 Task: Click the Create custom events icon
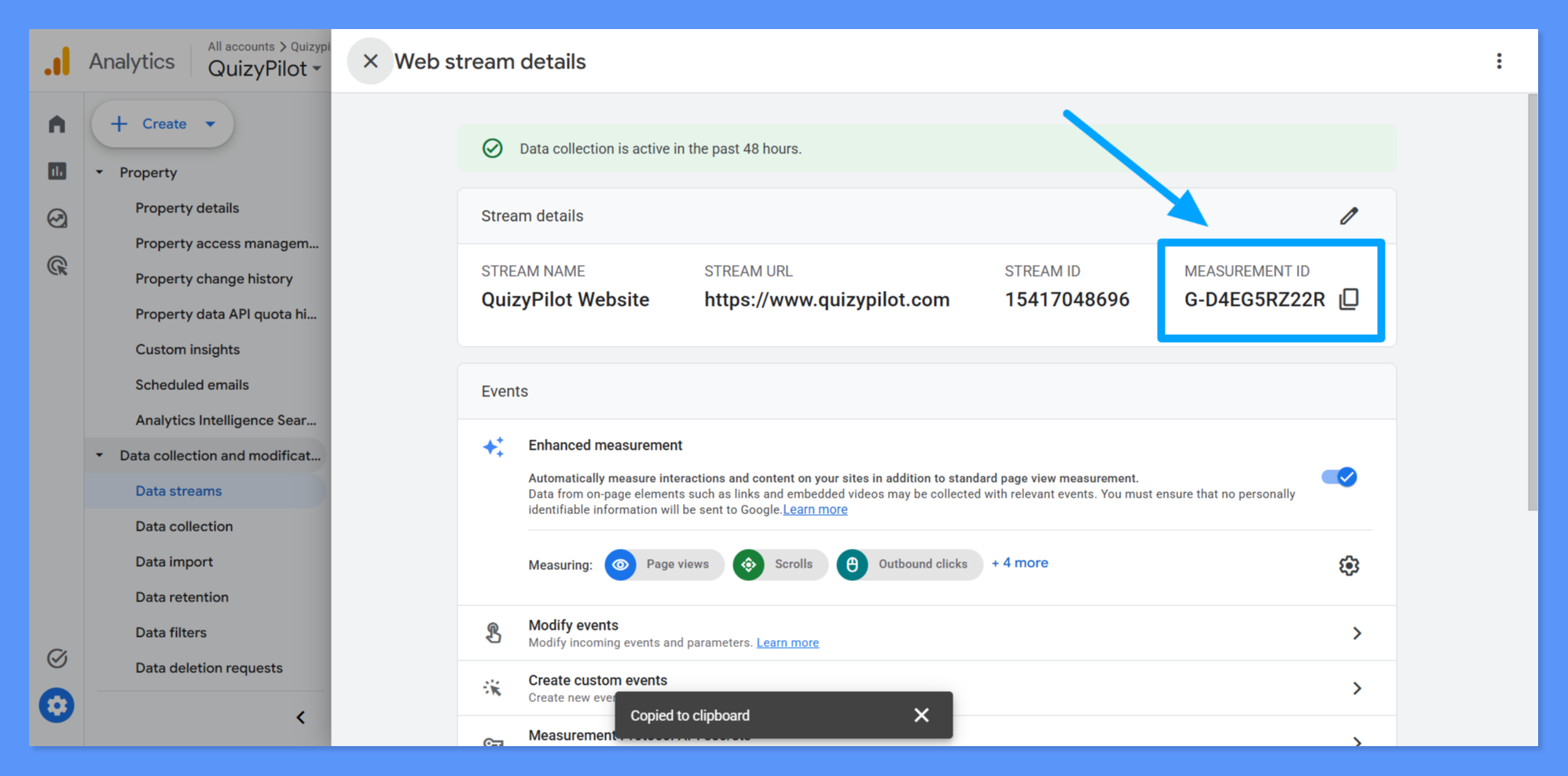pos(493,688)
